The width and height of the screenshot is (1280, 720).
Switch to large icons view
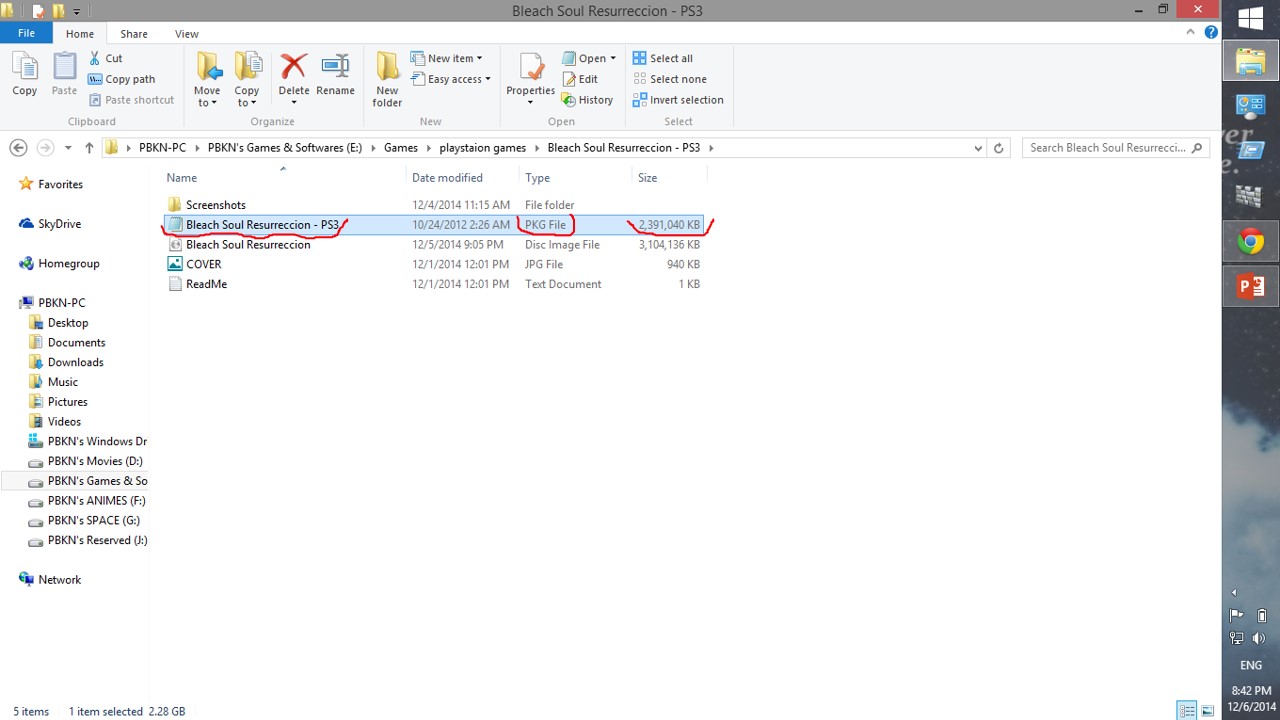1208,711
